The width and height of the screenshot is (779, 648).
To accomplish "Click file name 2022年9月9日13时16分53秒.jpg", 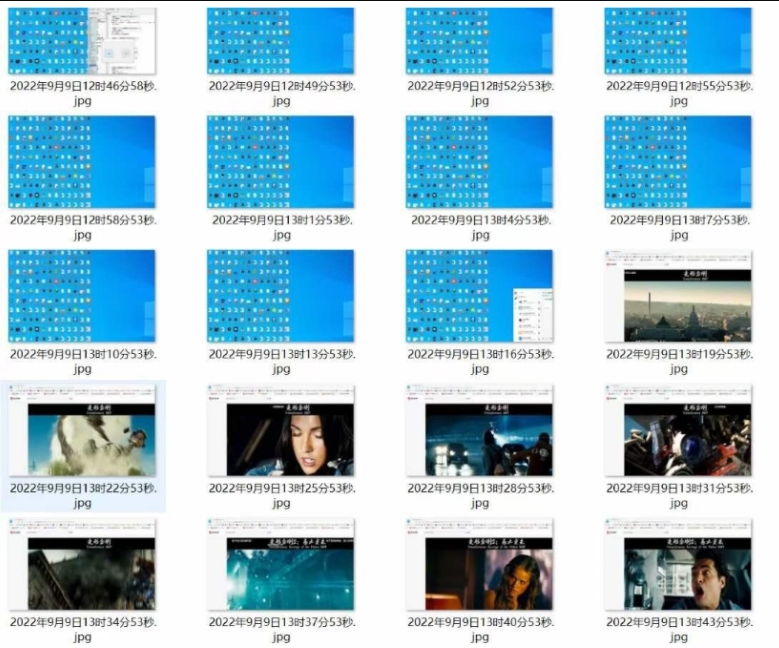I will (480, 362).
